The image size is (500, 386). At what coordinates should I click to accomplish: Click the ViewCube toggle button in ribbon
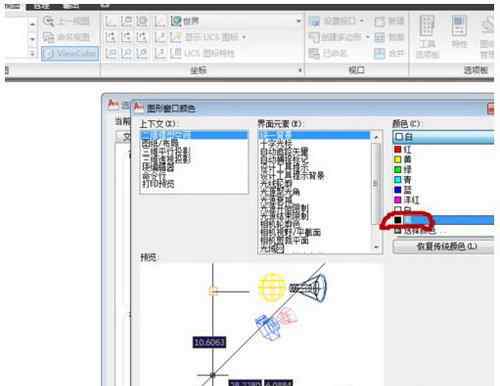70,53
